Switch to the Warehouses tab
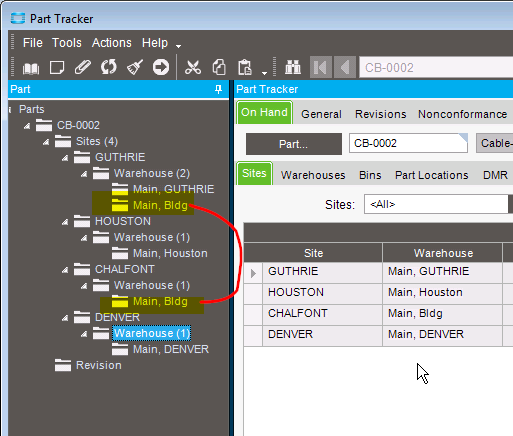Screen dimensions: 513x436 point(313,175)
